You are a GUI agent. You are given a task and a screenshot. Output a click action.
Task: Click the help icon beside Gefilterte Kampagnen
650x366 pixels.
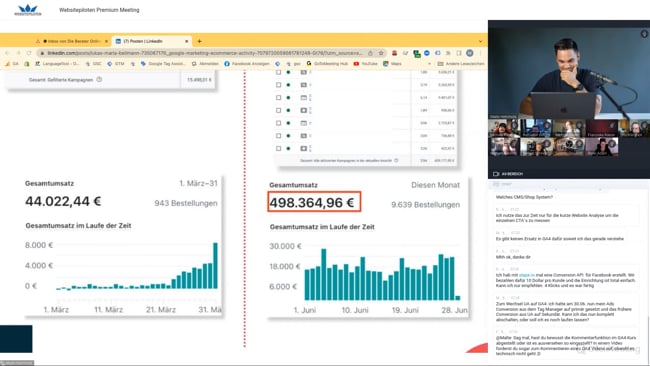point(99,79)
